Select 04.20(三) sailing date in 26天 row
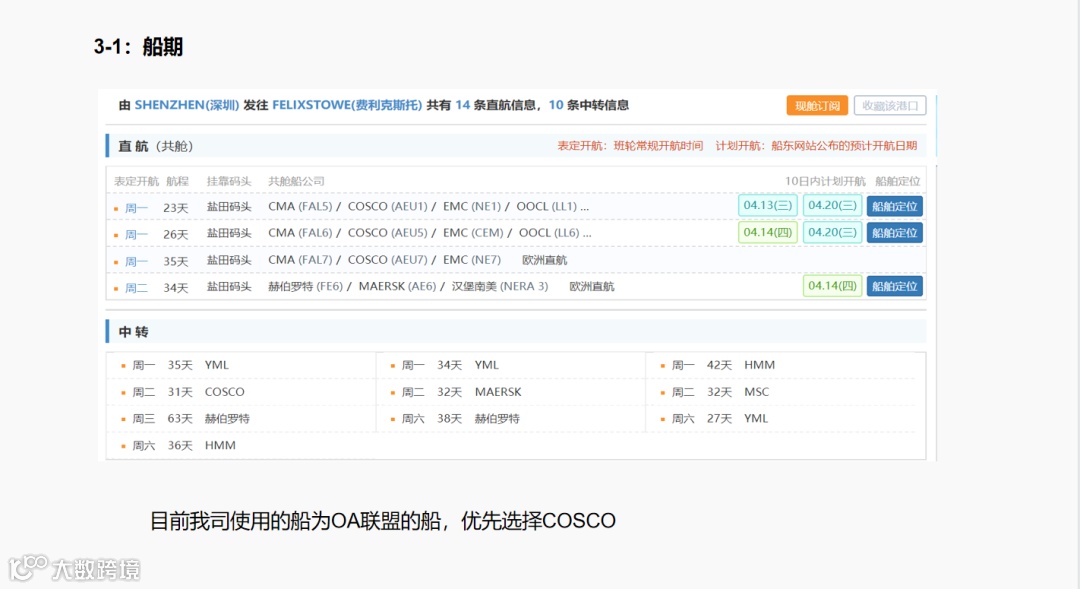 [x=832, y=232]
